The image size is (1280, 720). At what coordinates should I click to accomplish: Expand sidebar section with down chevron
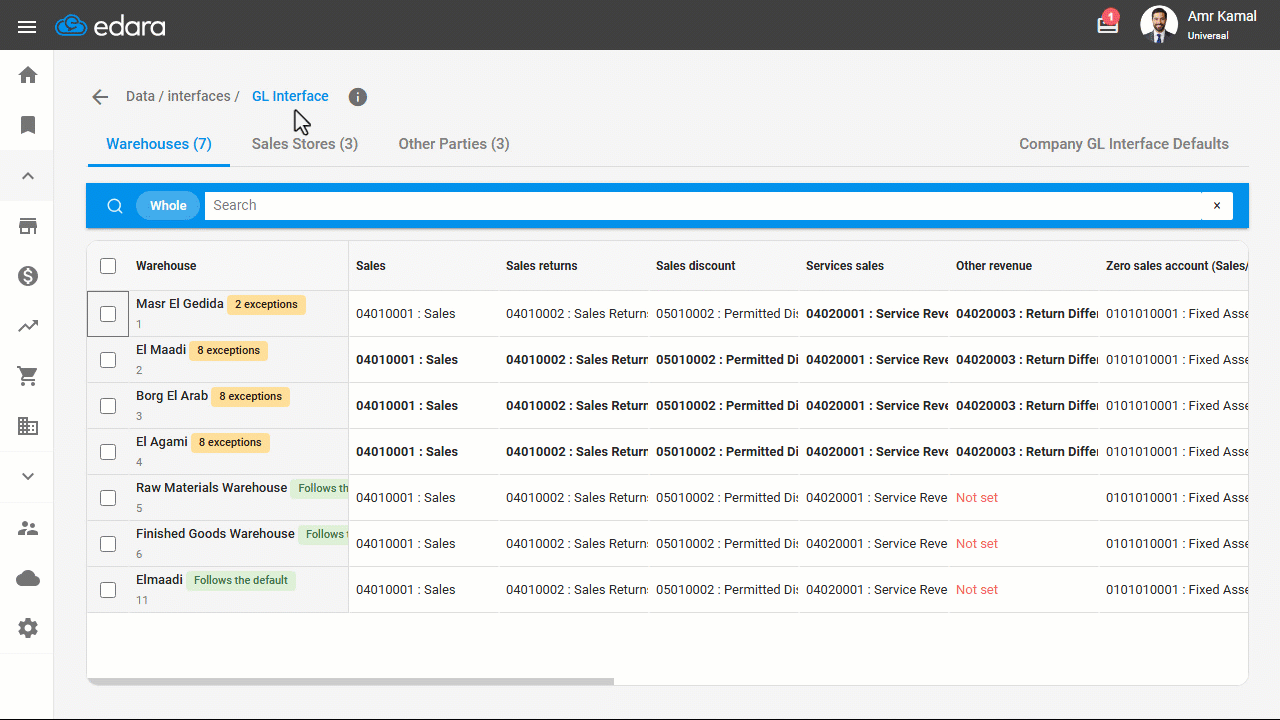(28, 476)
